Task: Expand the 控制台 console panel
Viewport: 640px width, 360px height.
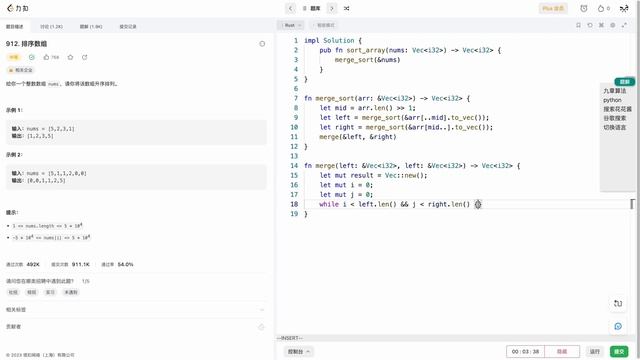Action: pyautogui.click(x=299, y=351)
